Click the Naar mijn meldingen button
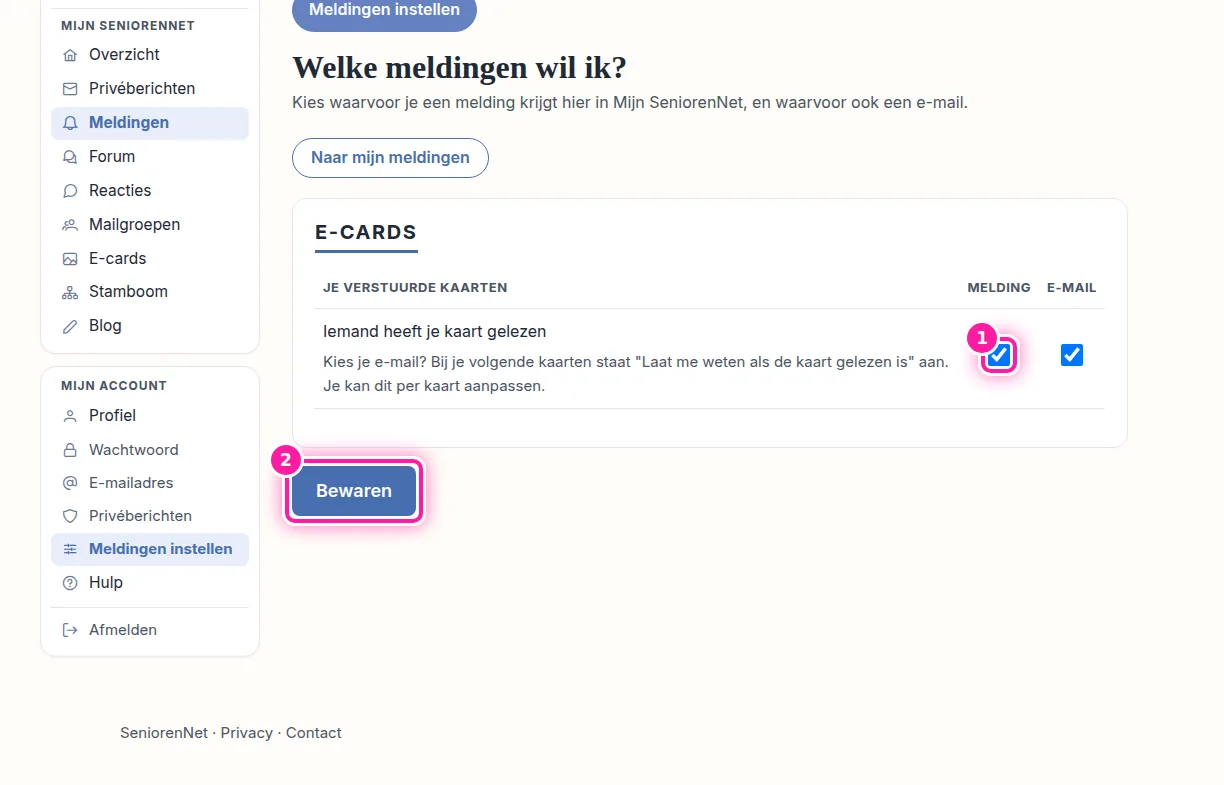1224x785 pixels. (x=390, y=158)
